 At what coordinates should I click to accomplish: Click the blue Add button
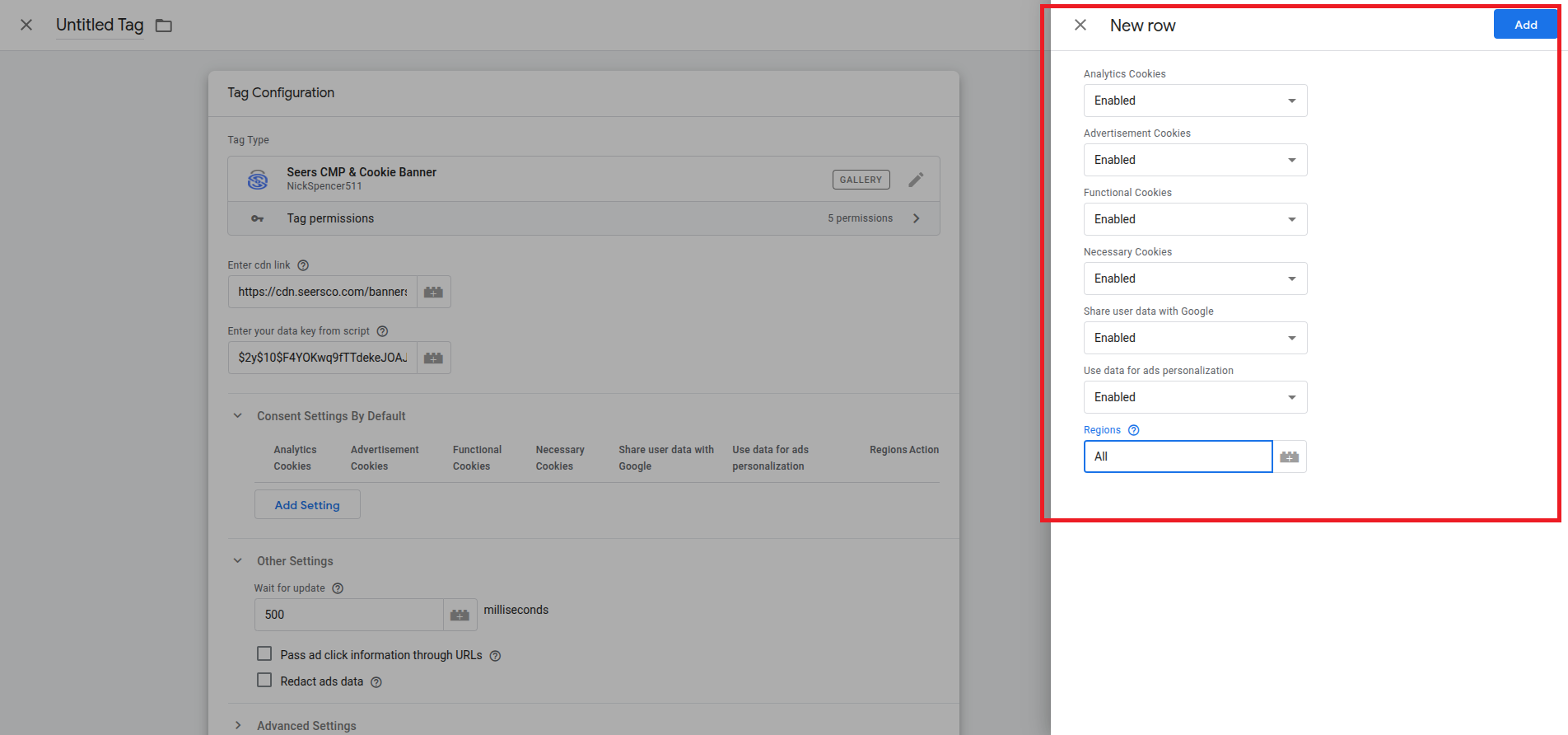[x=1524, y=25]
